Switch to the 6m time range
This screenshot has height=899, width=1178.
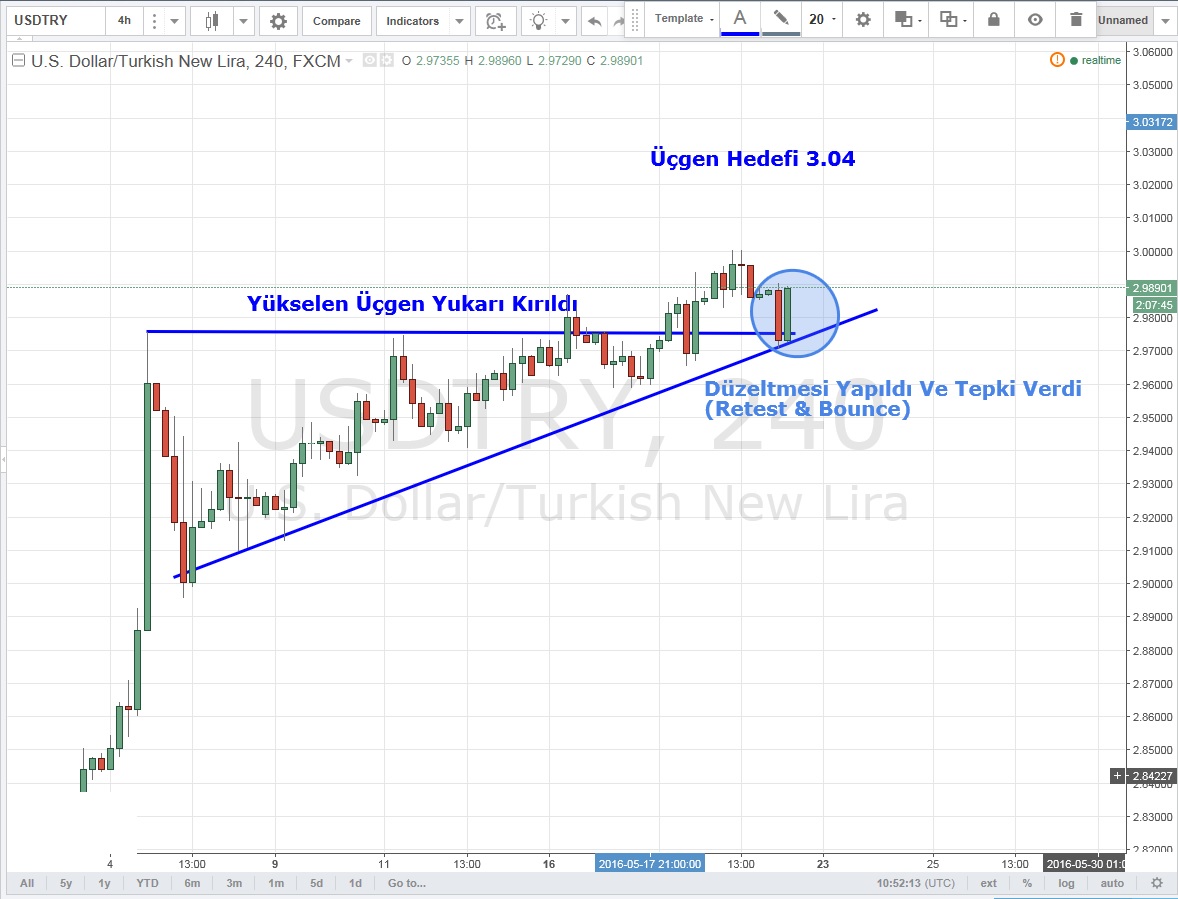click(x=192, y=883)
